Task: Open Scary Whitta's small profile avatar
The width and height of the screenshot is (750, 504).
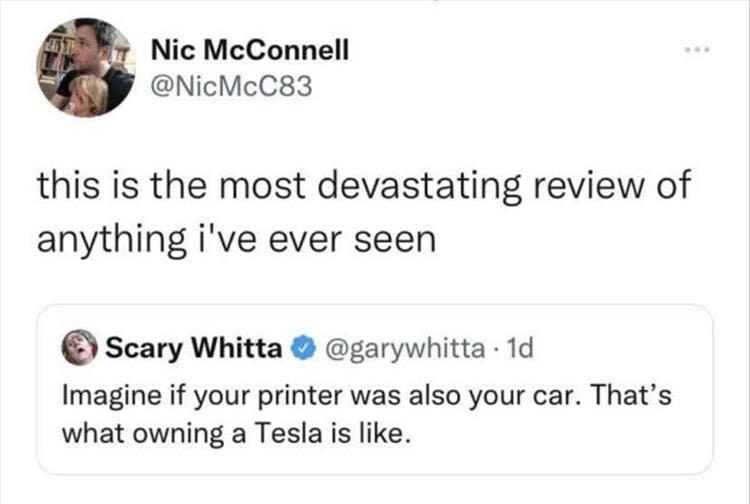Action: click(x=79, y=350)
